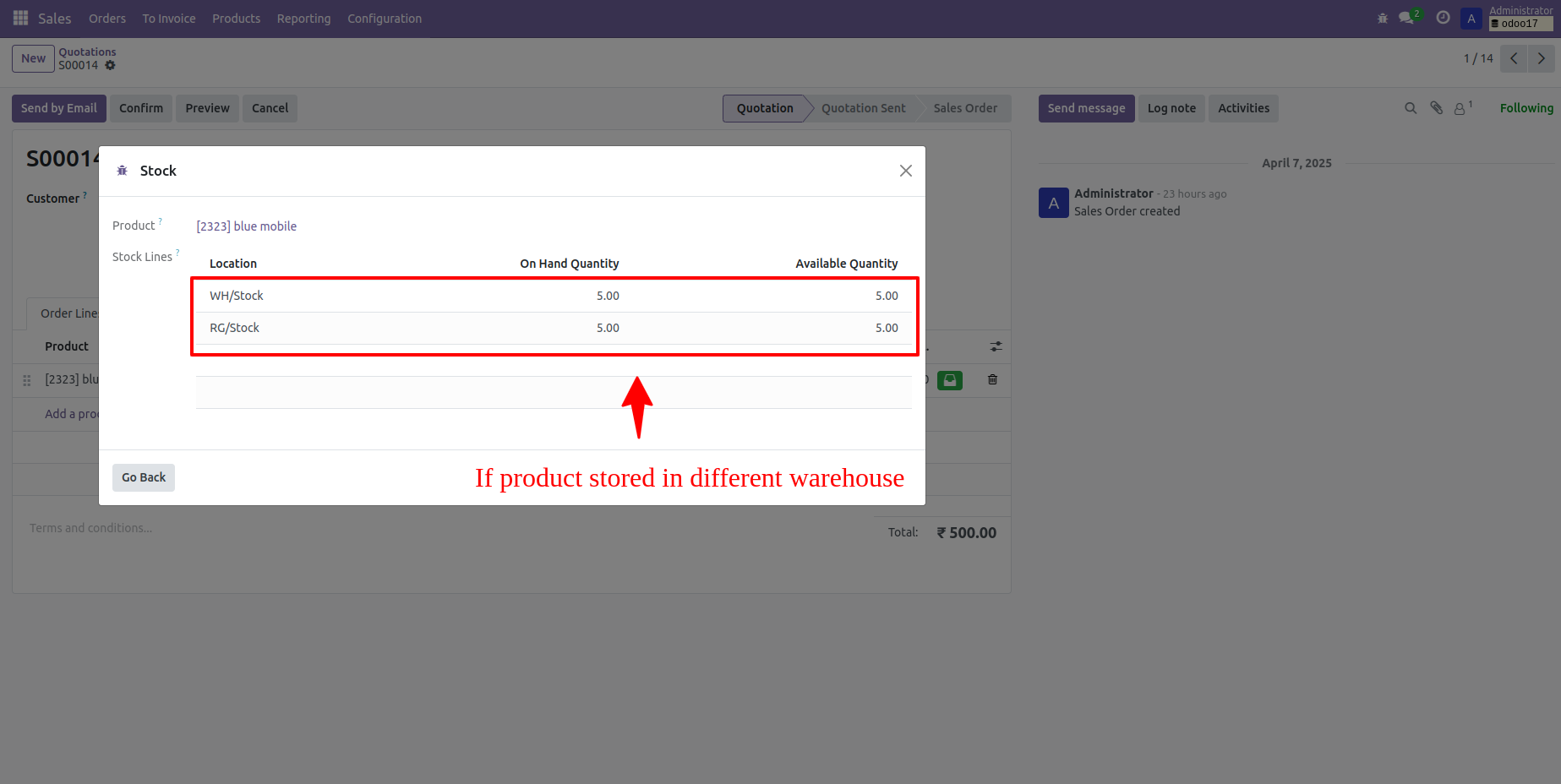Confirm the quotation
This screenshot has width=1561, height=784.
[140, 108]
